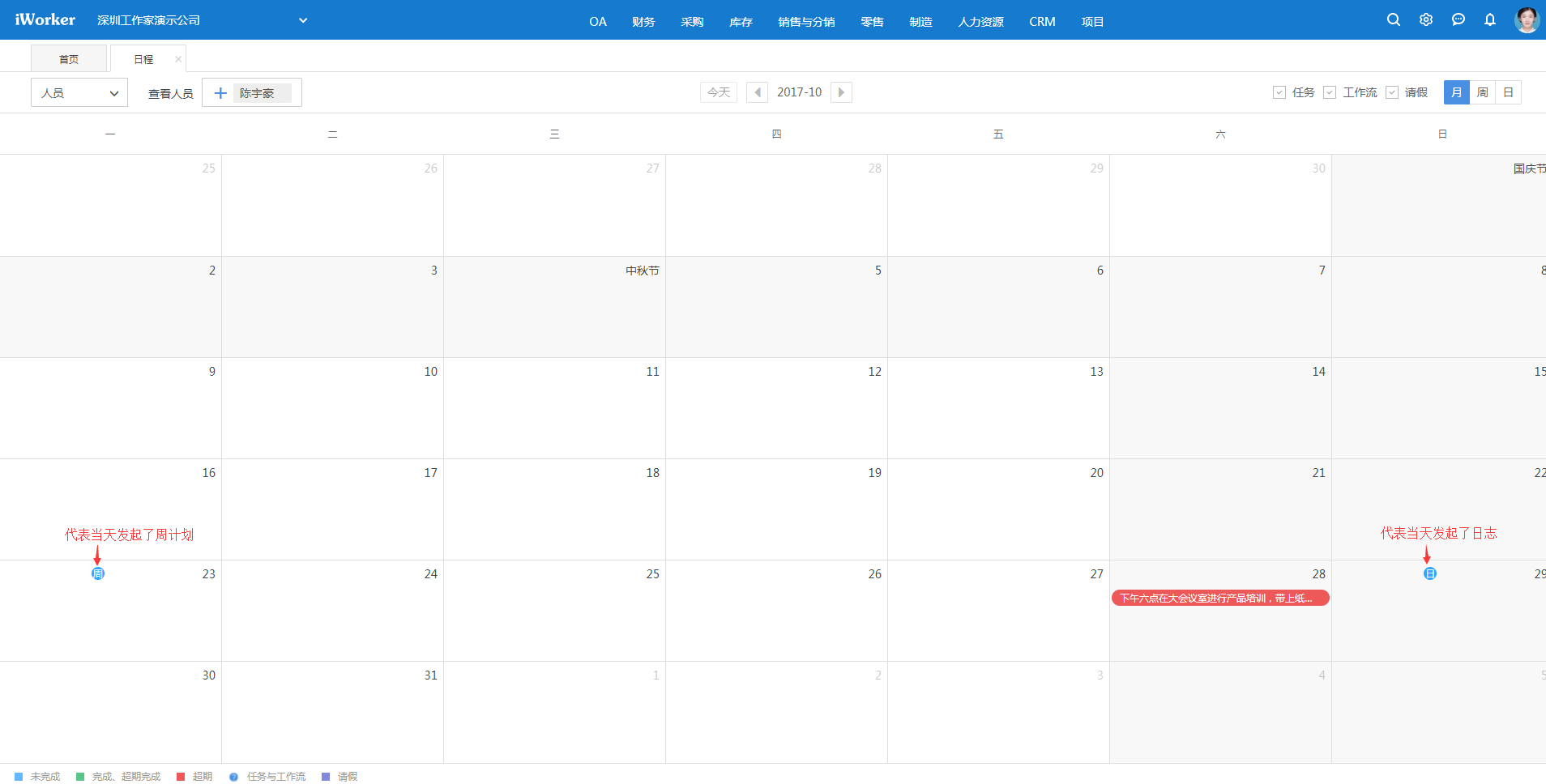Viewport: 1546px width, 784px height.
Task: Click the 今天 button
Action: tap(719, 92)
